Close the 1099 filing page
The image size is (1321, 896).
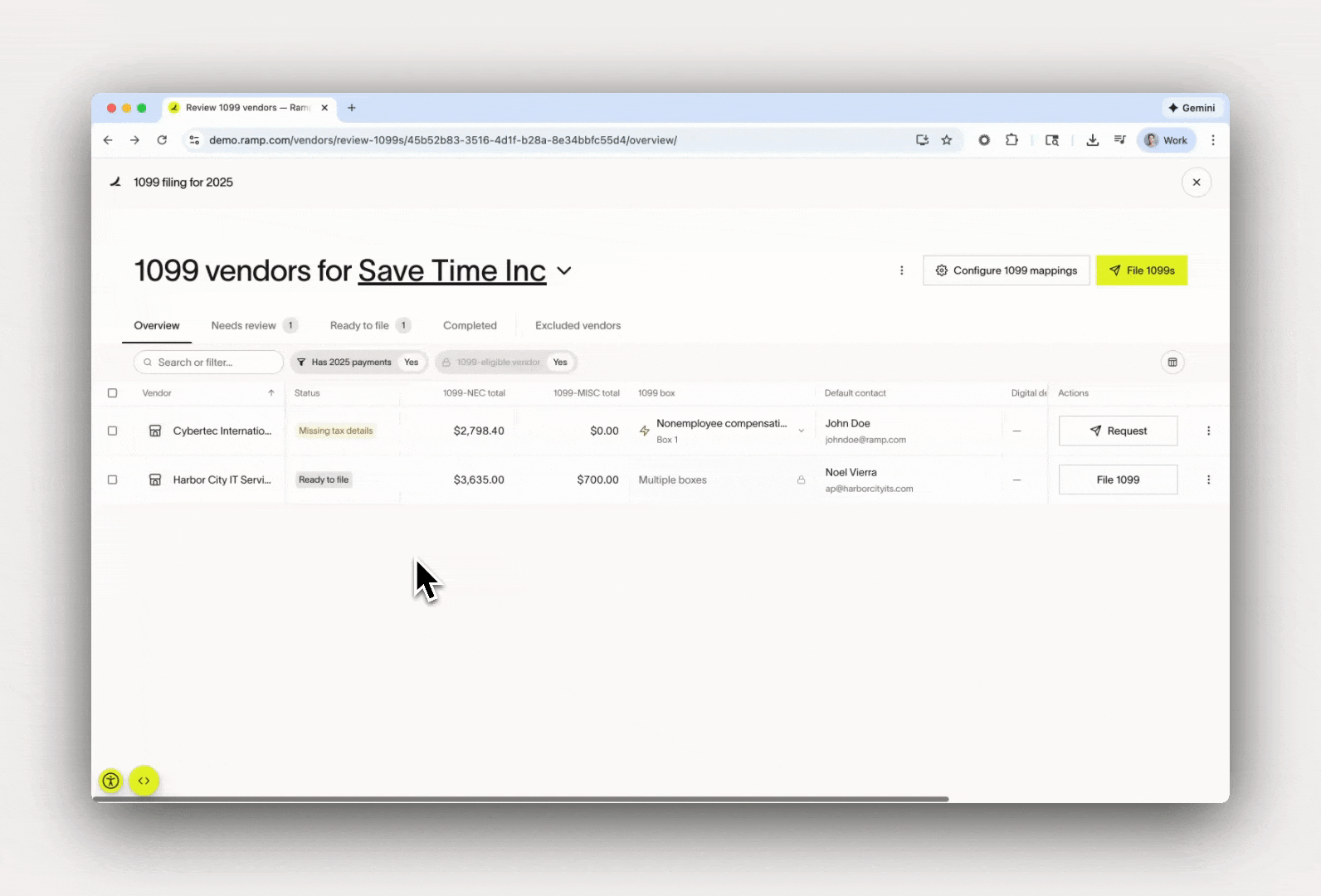tap(1197, 183)
